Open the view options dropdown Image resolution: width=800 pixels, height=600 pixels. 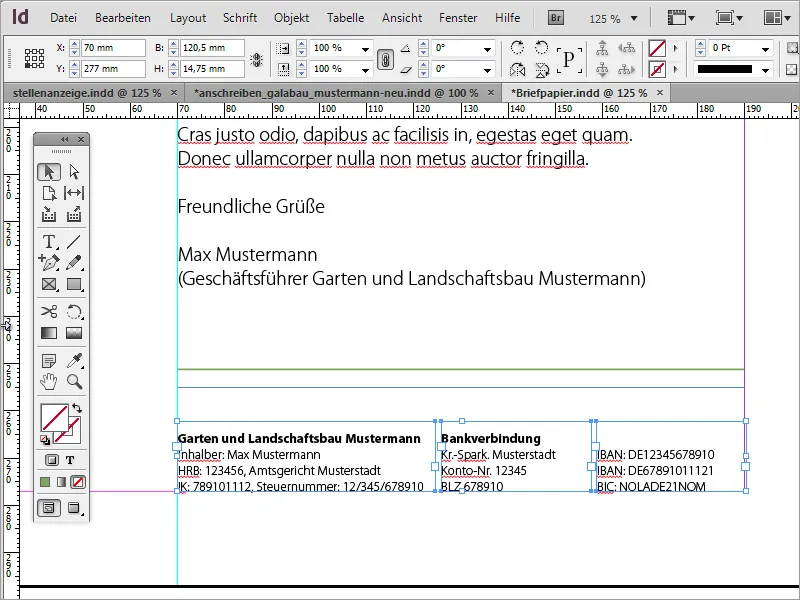click(681, 18)
